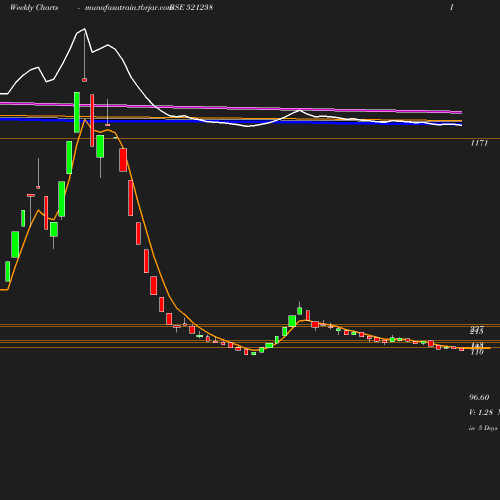
Task: Click the "in 5 Days" text
Action: [x=483, y=428]
